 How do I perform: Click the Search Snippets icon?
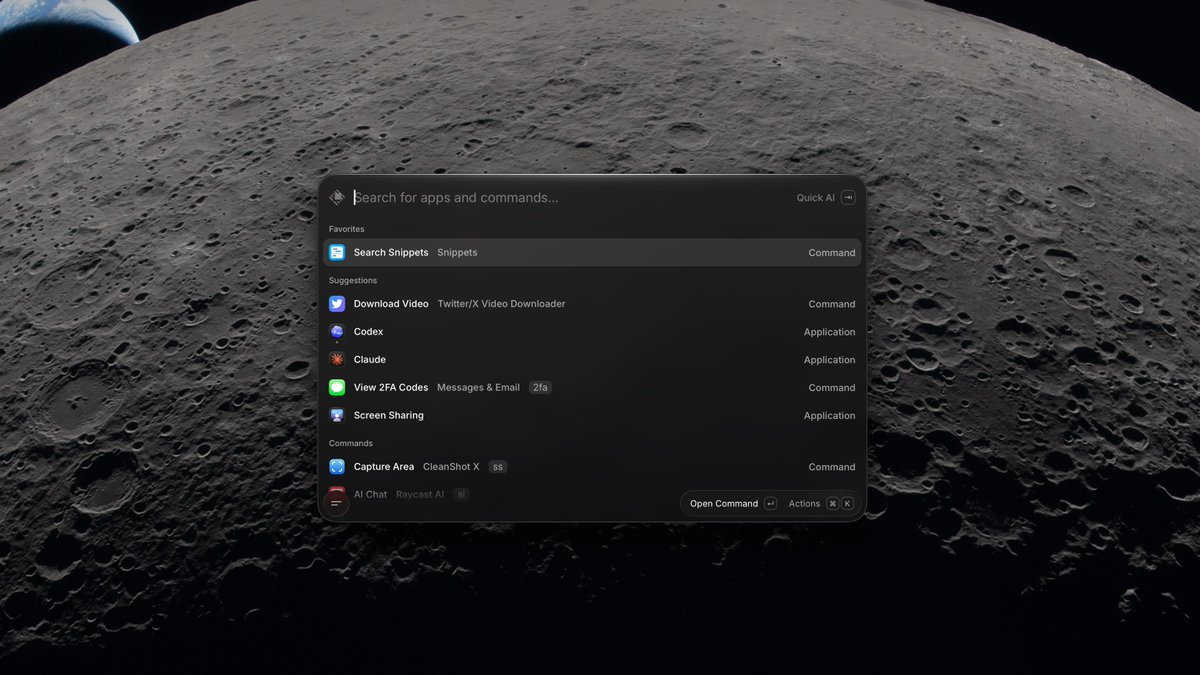click(337, 253)
